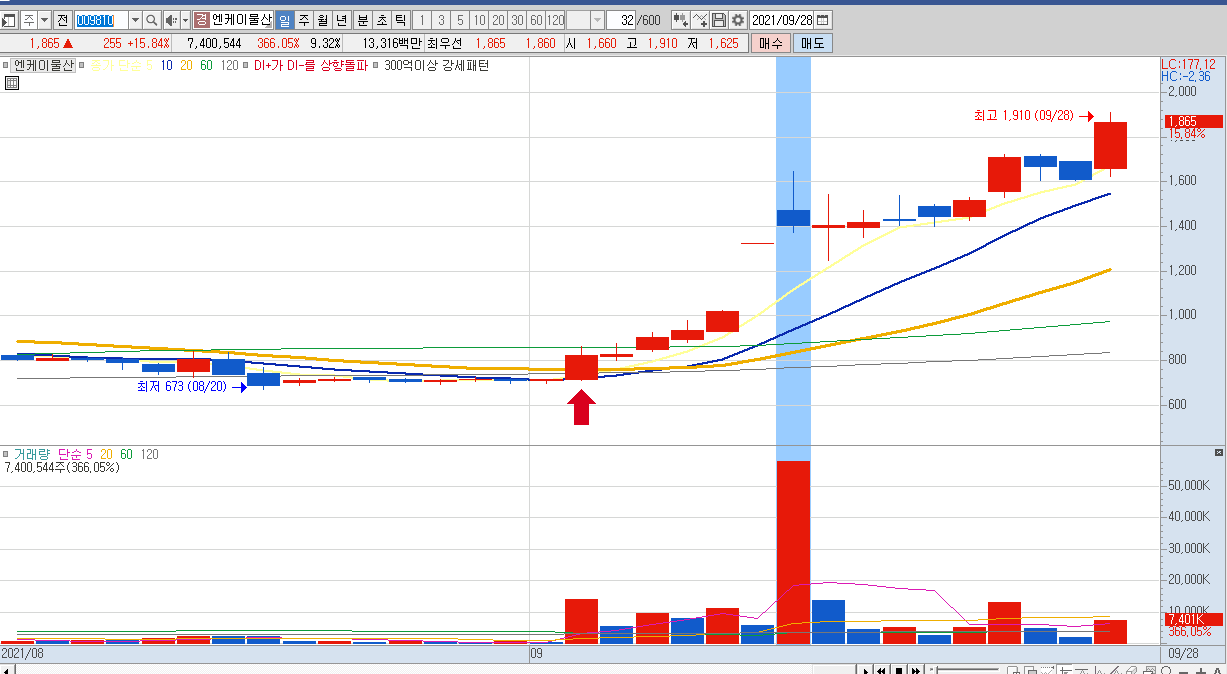Select the 5 interval button
This screenshot has width=1227, height=674.
[460, 20]
